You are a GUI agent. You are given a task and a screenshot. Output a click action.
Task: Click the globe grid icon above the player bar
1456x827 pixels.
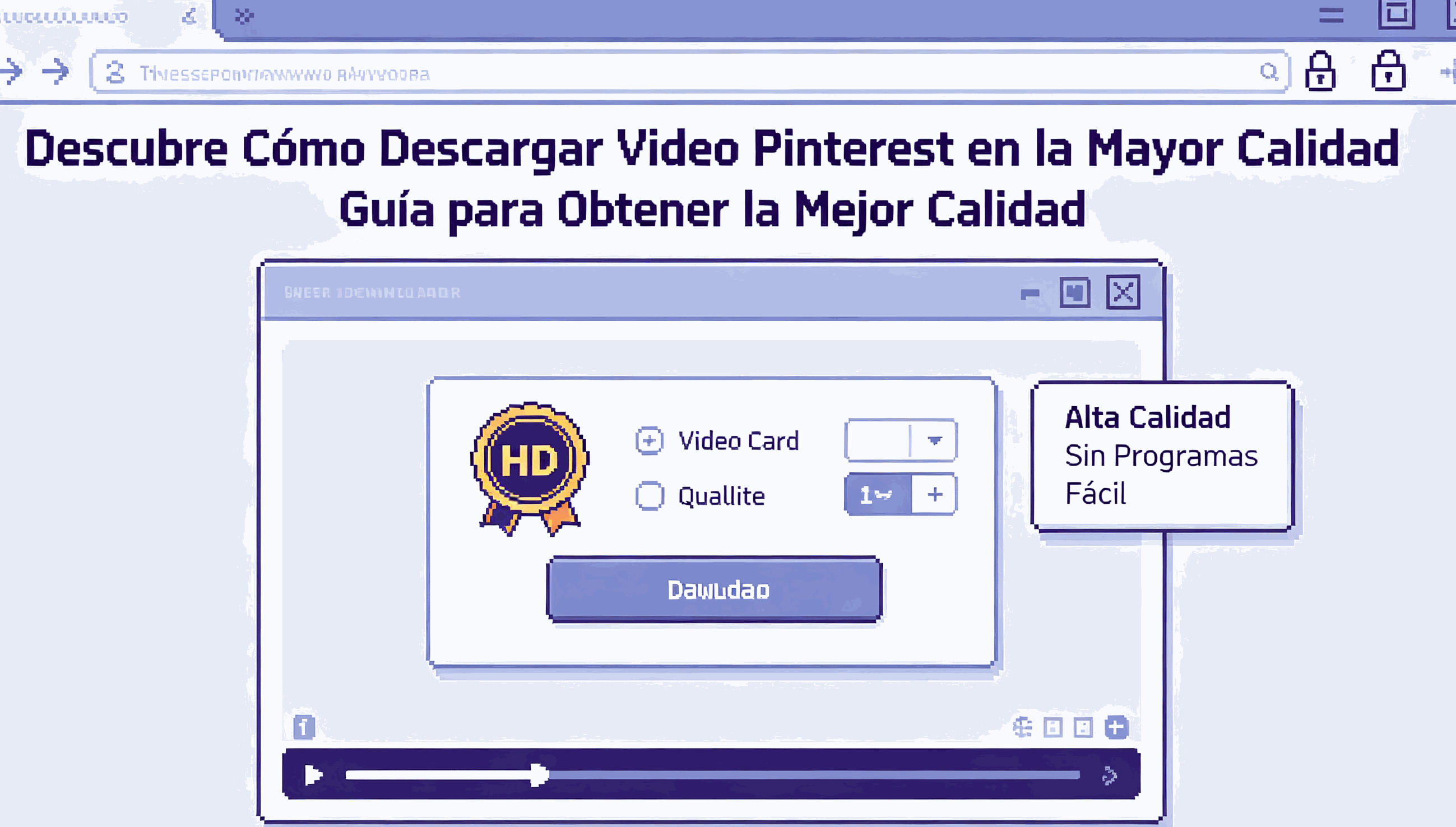pos(1023,727)
